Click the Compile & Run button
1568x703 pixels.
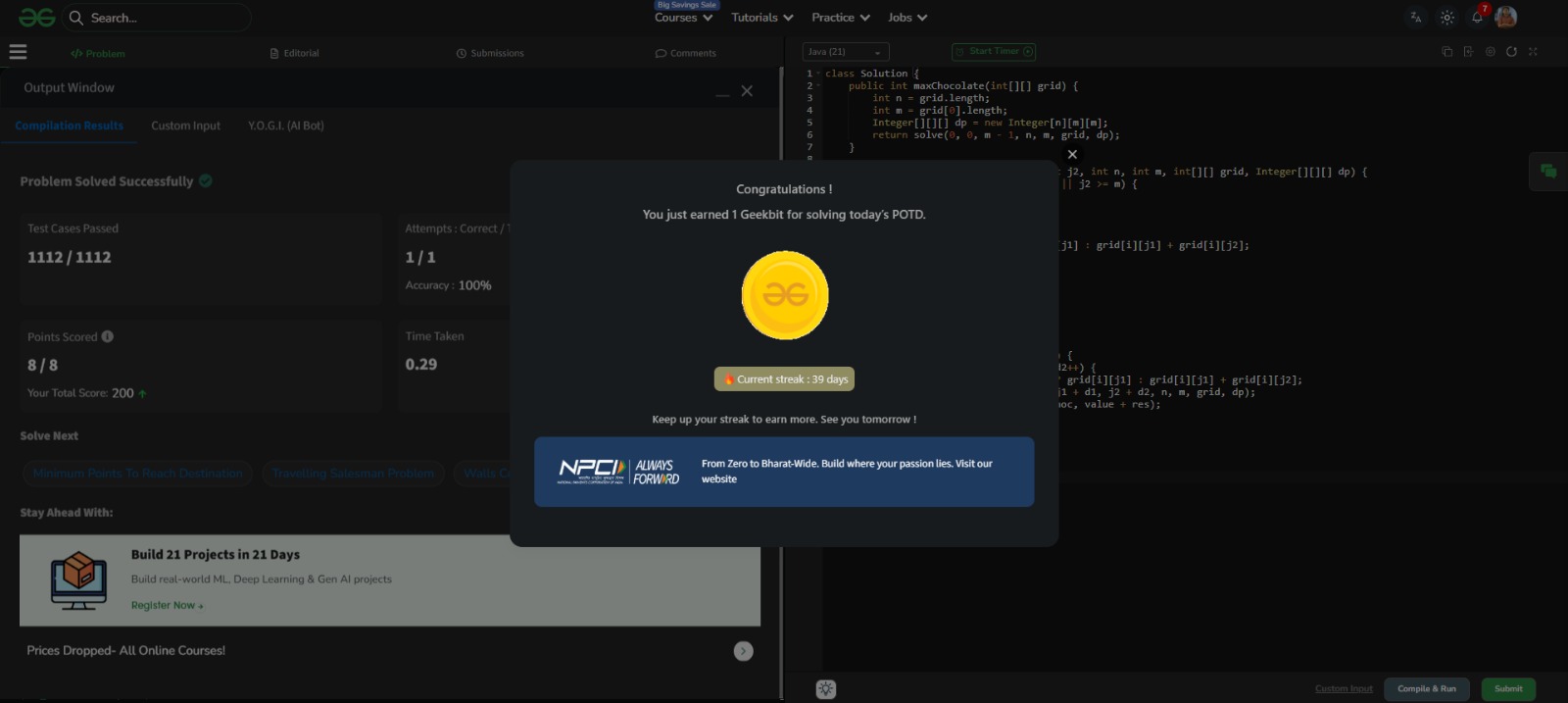[1427, 688]
